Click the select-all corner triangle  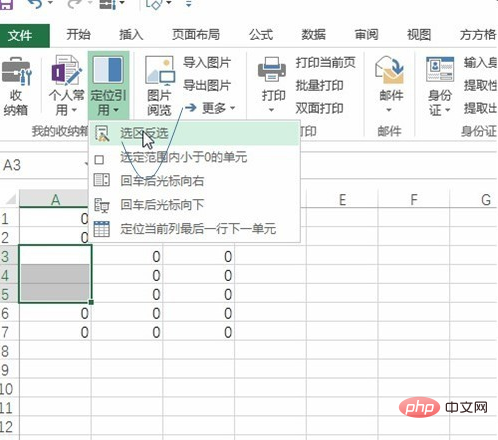11,199
